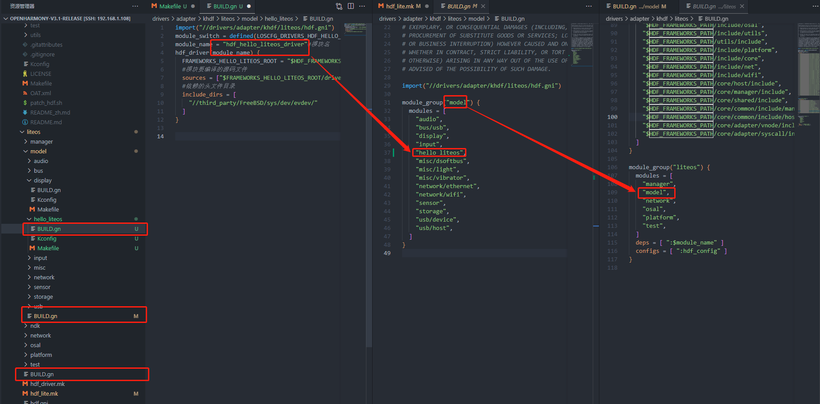Click OAT.xml file icon in explorer

pyautogui.click(x=25, y=93)
